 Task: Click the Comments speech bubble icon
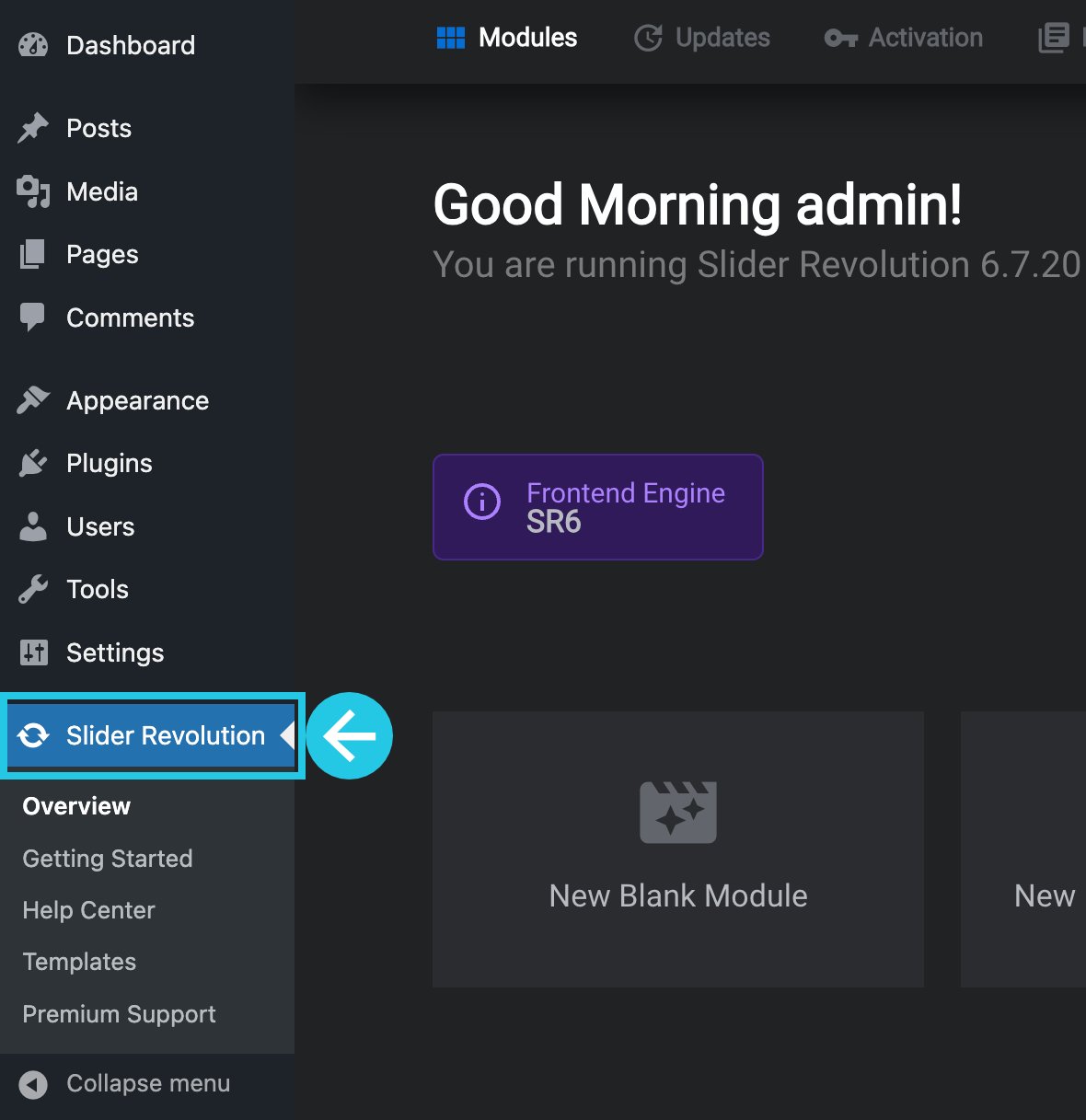32,318
